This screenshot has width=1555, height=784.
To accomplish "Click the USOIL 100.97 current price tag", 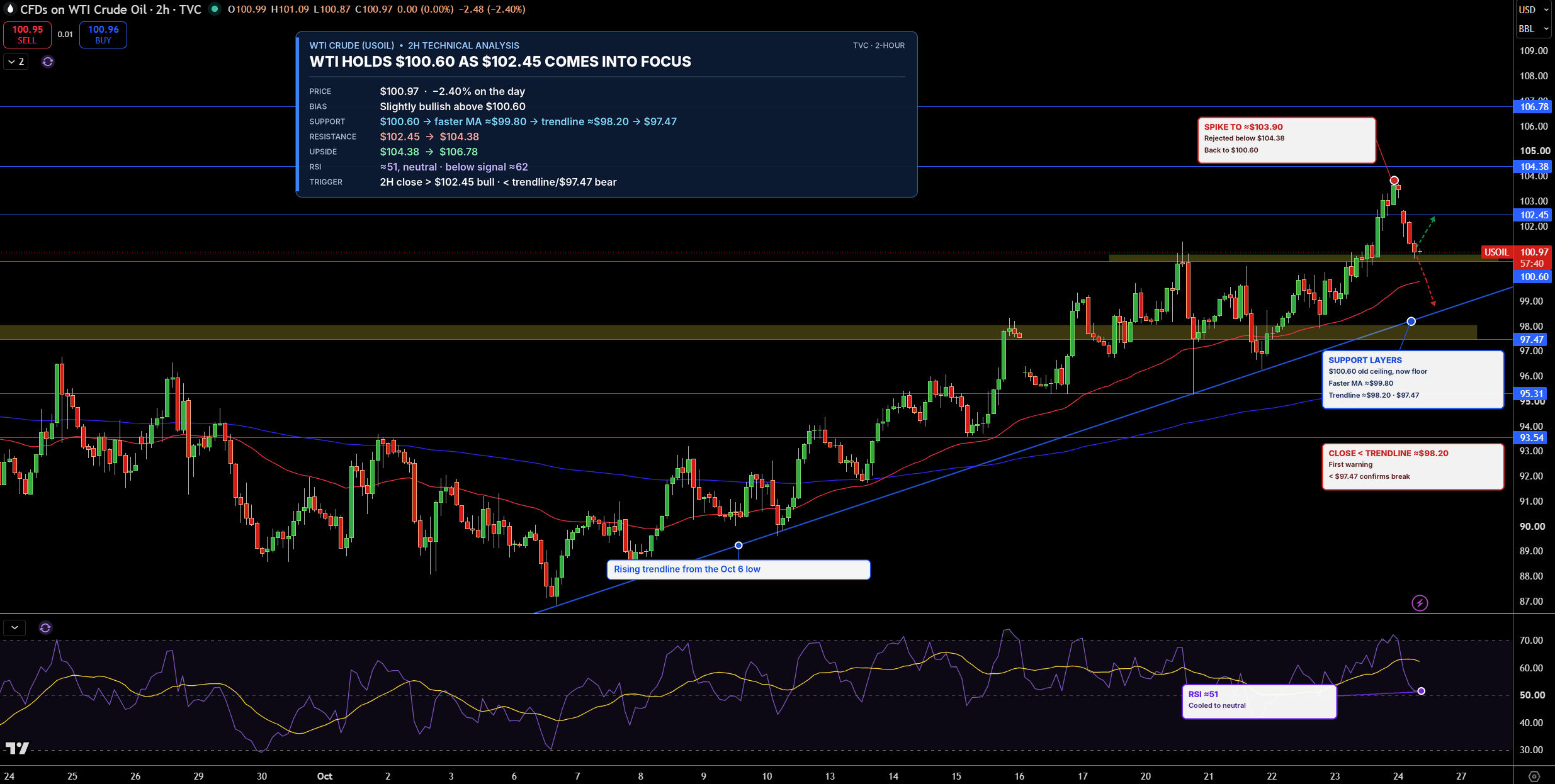I will click(1517, 252).
